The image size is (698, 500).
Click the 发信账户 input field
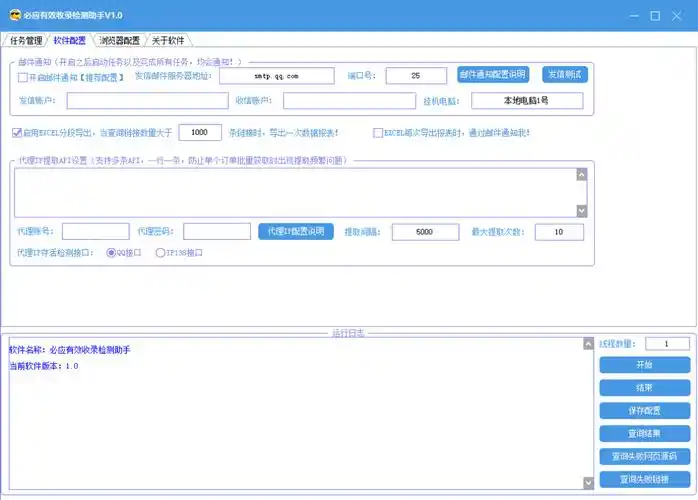coord(147,101)
